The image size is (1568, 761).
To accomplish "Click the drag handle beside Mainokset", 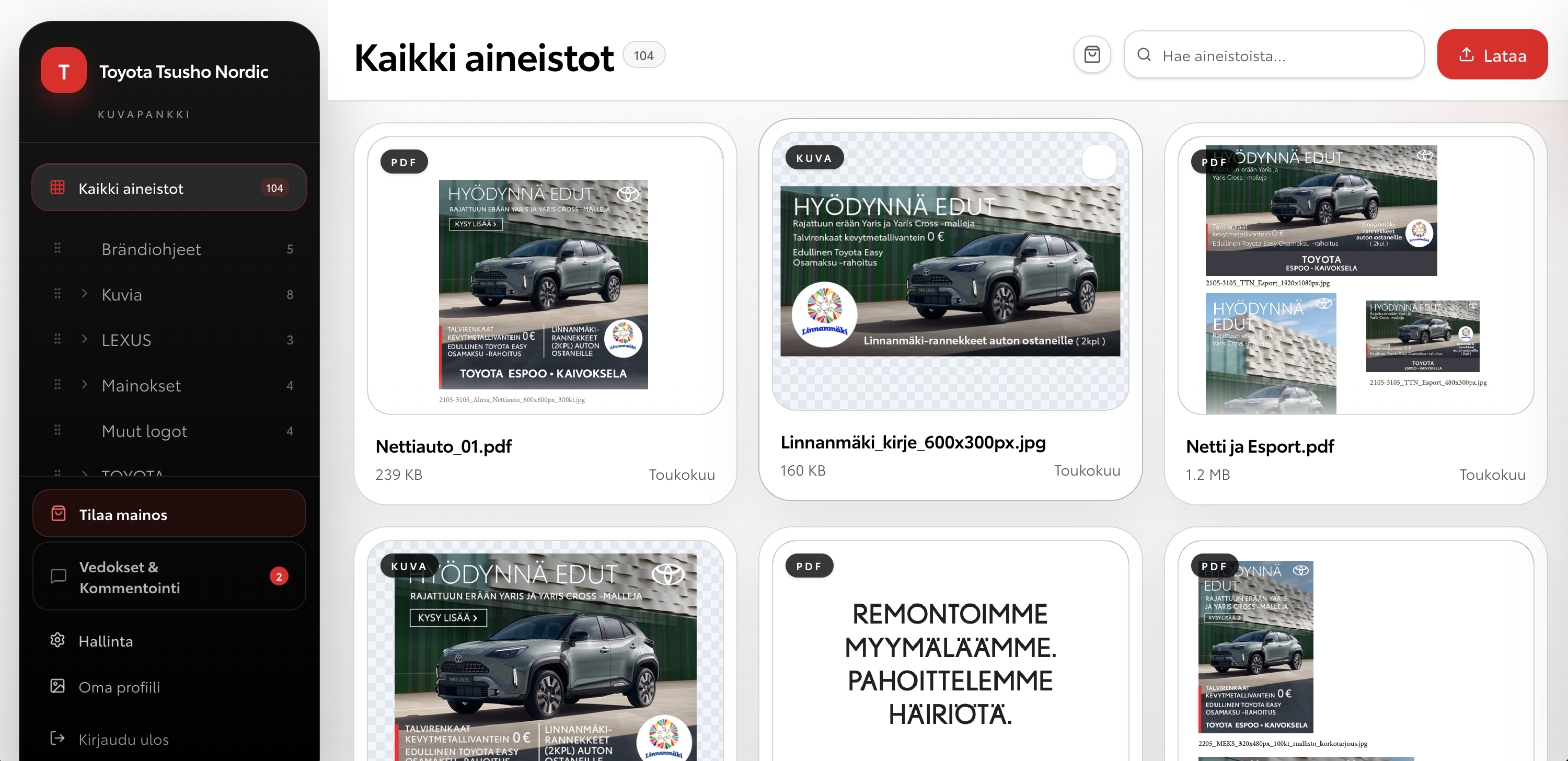I will [x=57, y=385].
